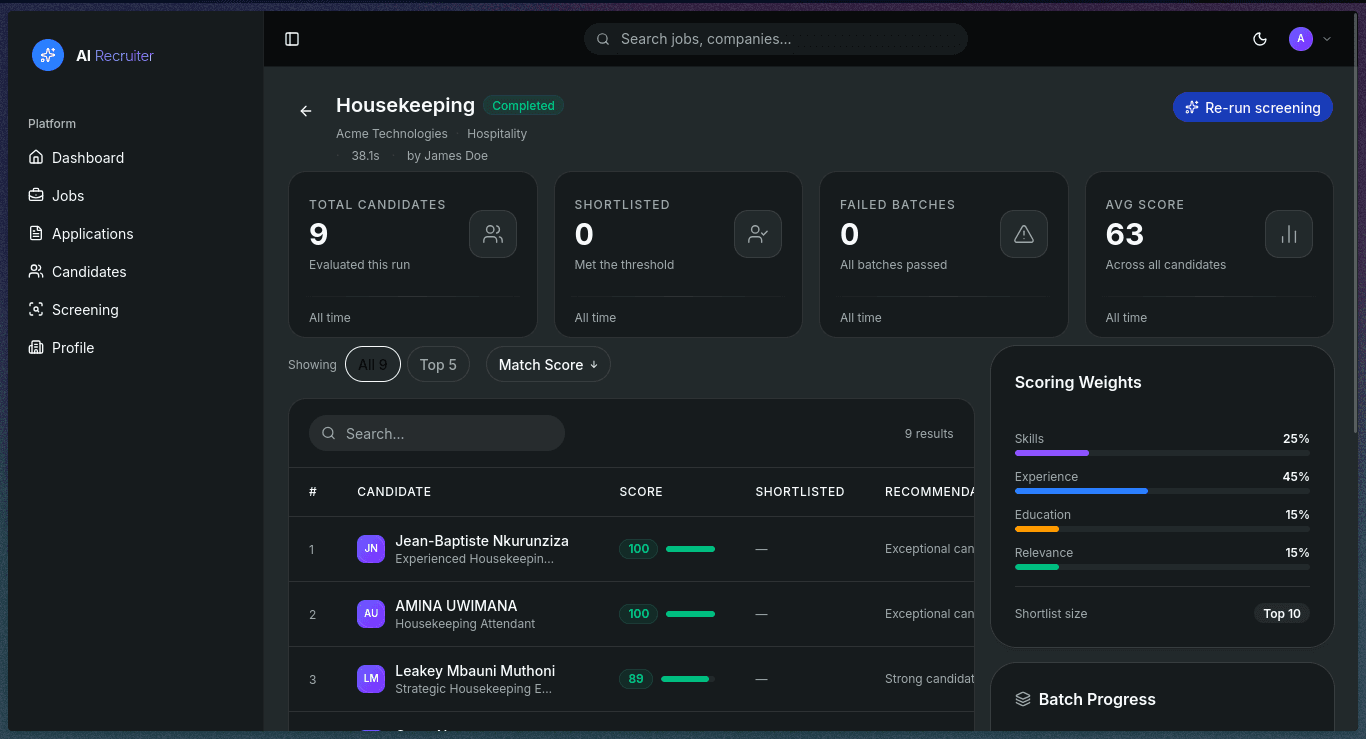Open Jean-Baptiste Nkurunziza's row
Image resolution: width=1366 pixels, height=739 pixels.
[632, 549]
